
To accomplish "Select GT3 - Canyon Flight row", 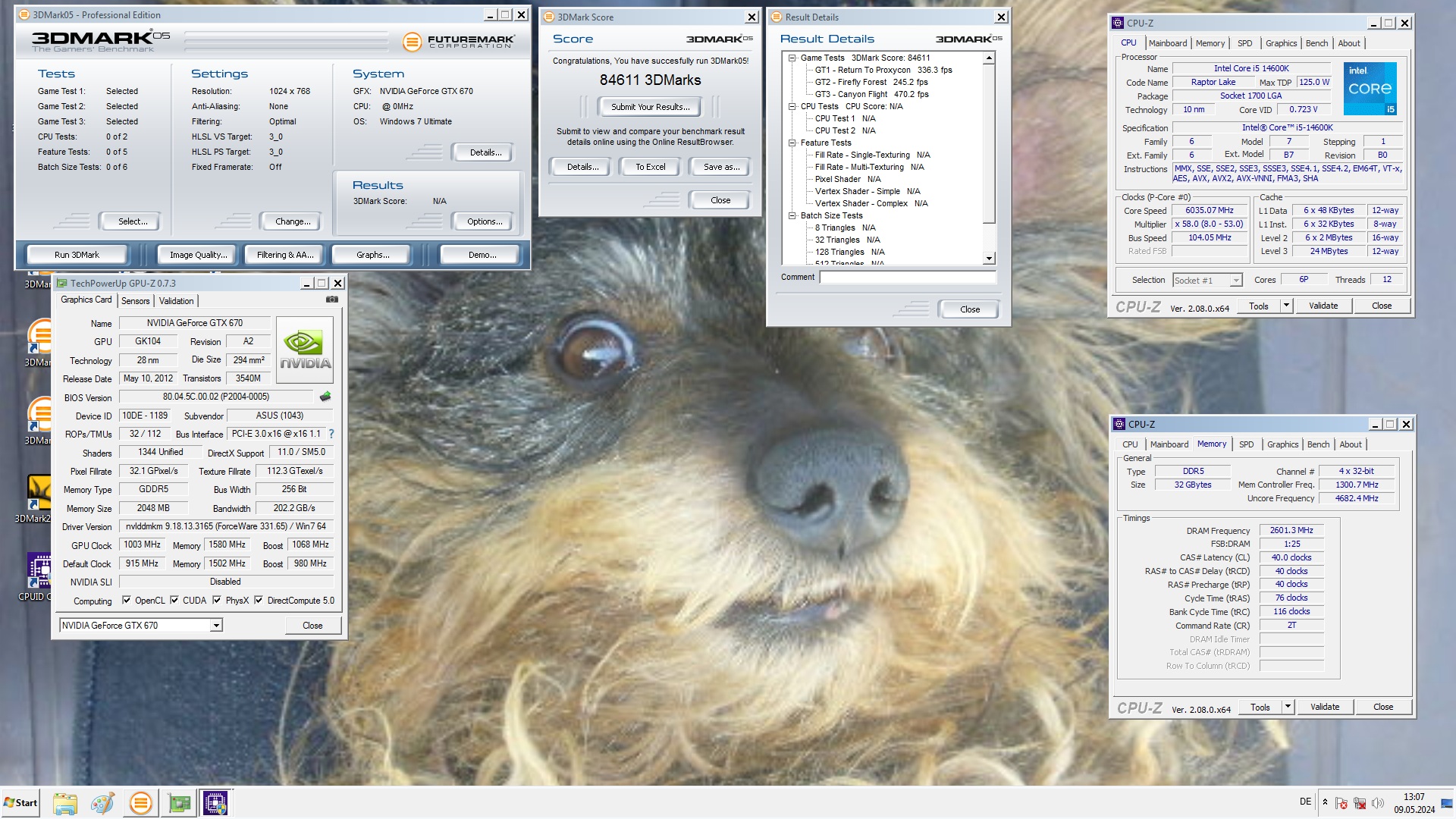I will (871, 94).
